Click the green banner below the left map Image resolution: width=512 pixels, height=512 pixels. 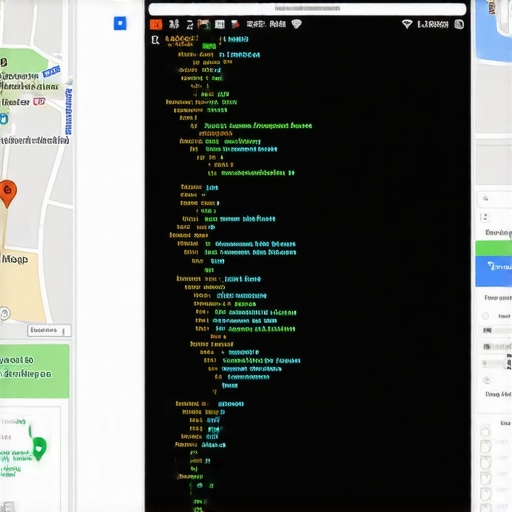pyautogui.click(x=34, y=371)
